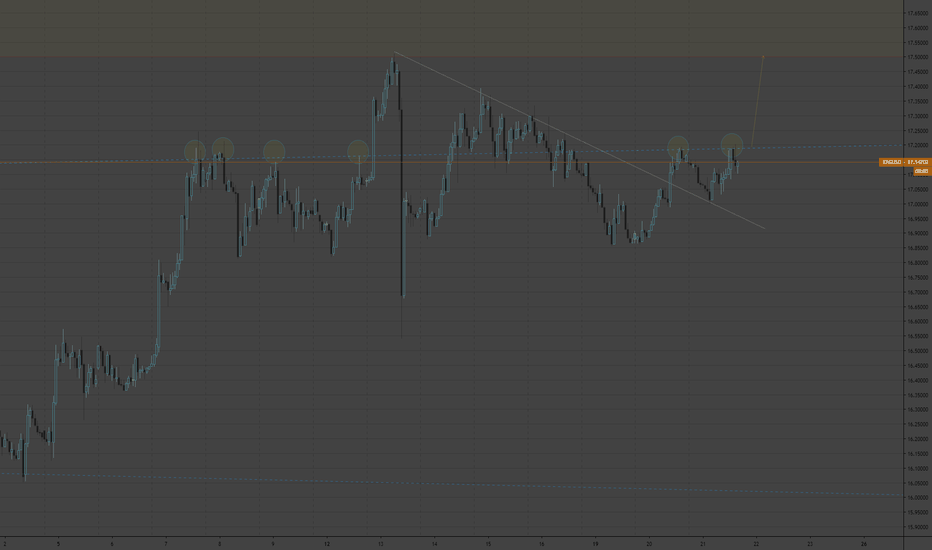The height and width of the screenshot is (550, 932).
Task: Select the 15.90000 price axis label
Action: click(918, 527)
